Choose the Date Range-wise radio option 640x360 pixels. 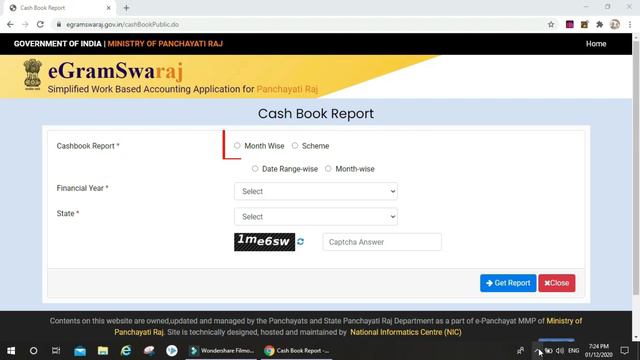tap(255, 169)
